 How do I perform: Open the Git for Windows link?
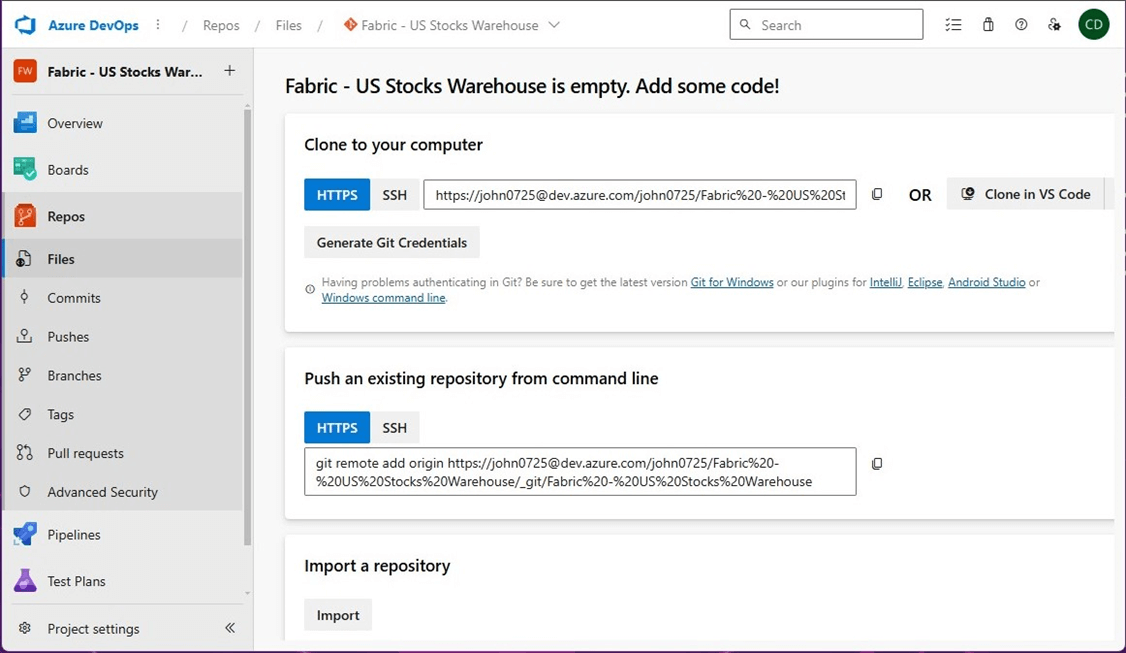tap(732, 283)
